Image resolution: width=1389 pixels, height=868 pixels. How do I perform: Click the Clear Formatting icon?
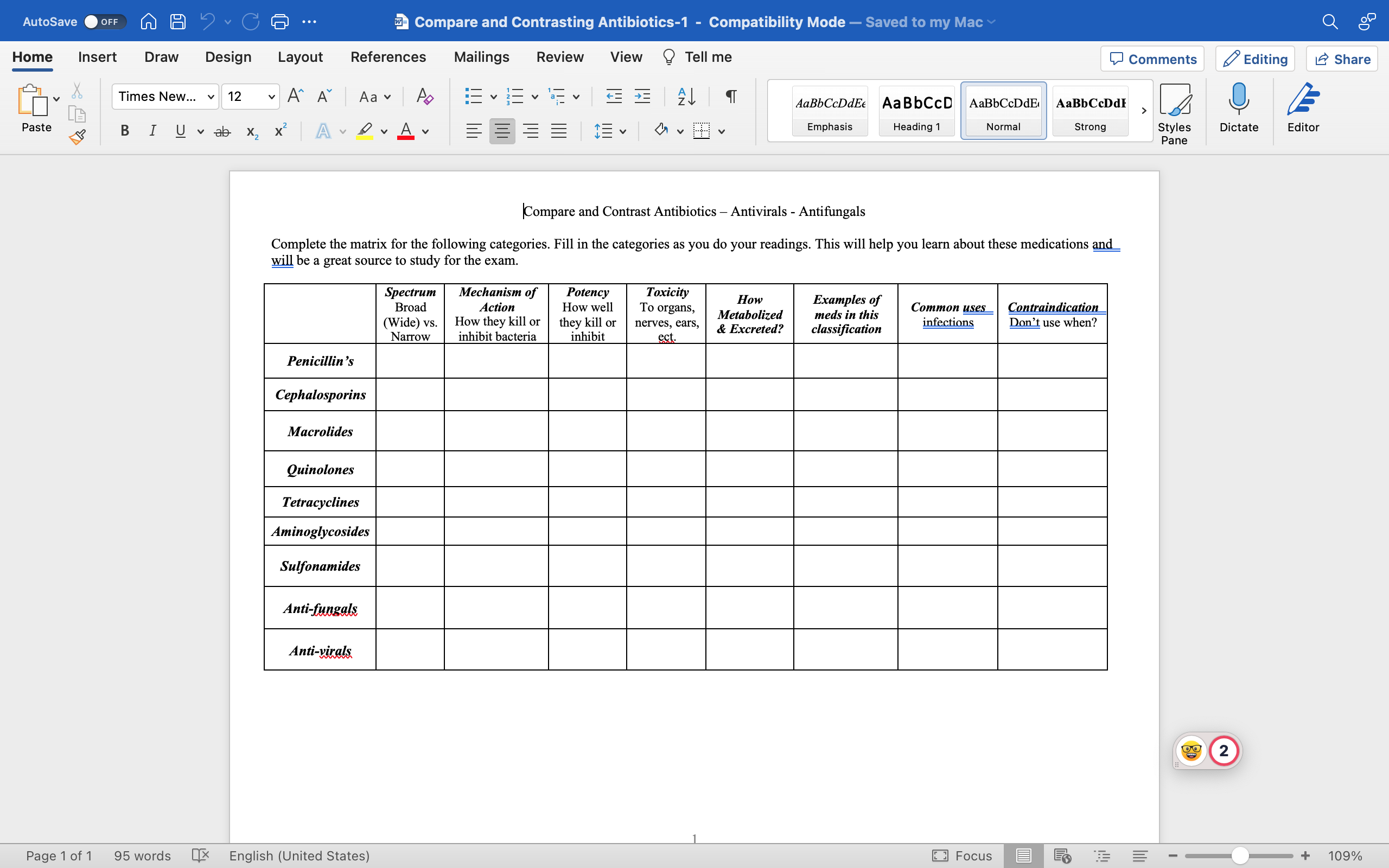click(x=424, y=96)
